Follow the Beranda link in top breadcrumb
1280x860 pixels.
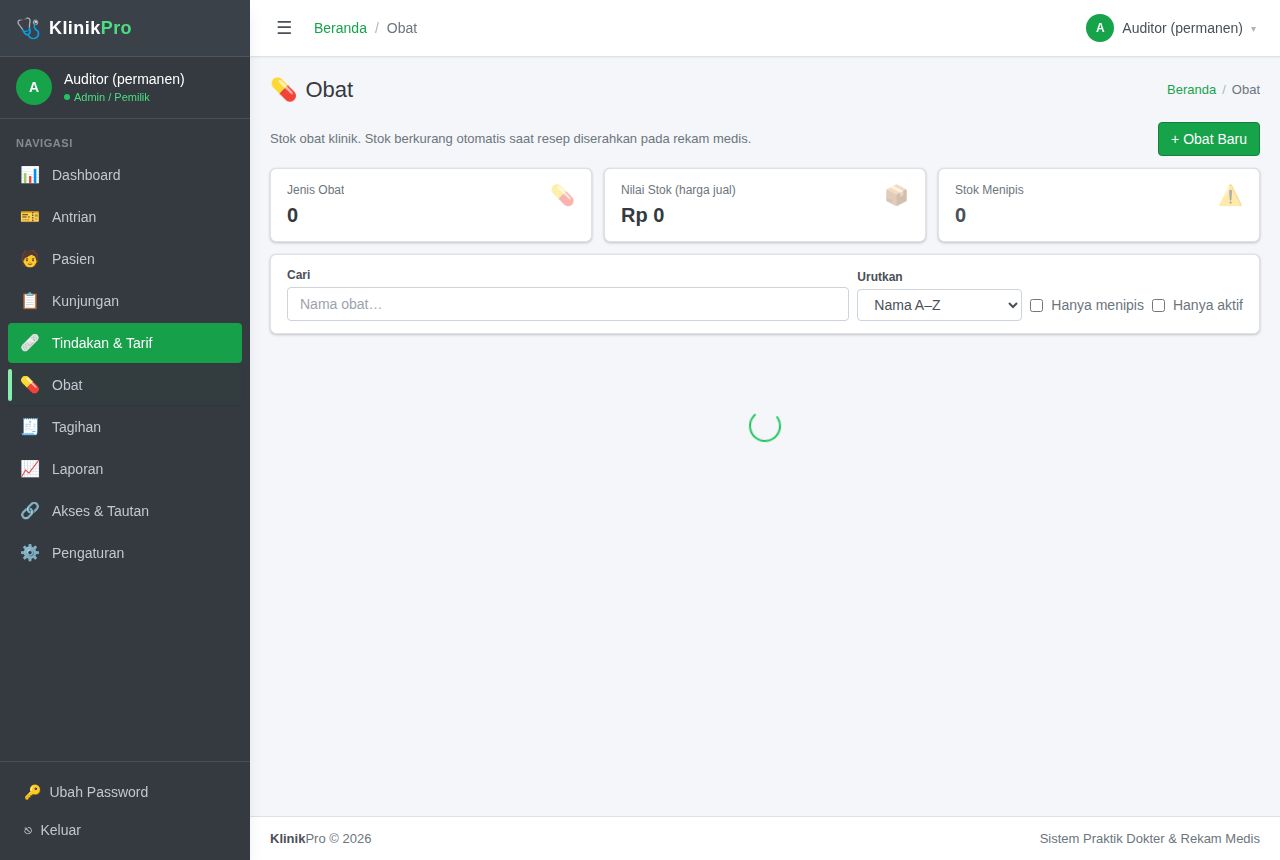(340, 28)
